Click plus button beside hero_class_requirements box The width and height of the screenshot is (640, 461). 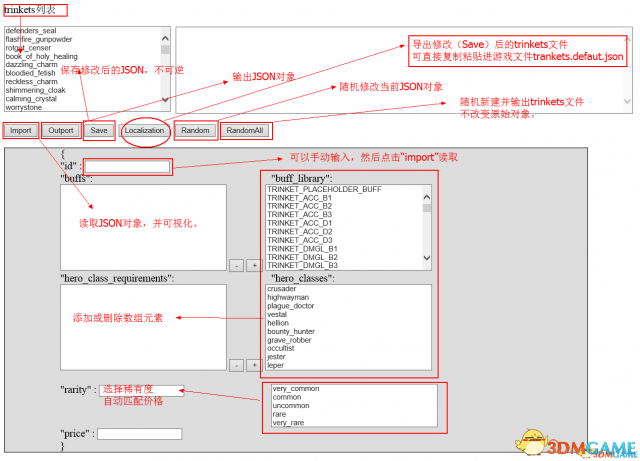tap(255, 365)
